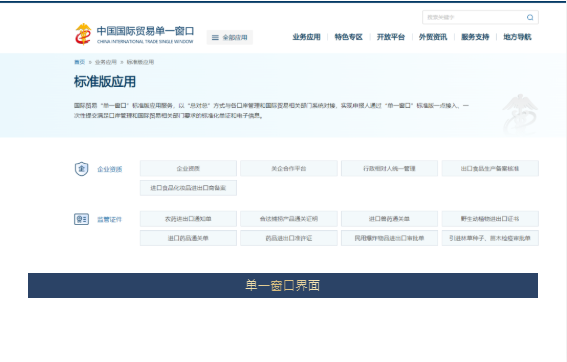Click 业务应用 in the breadcrumb trail
567x362 pixels.
pos(106,62)
